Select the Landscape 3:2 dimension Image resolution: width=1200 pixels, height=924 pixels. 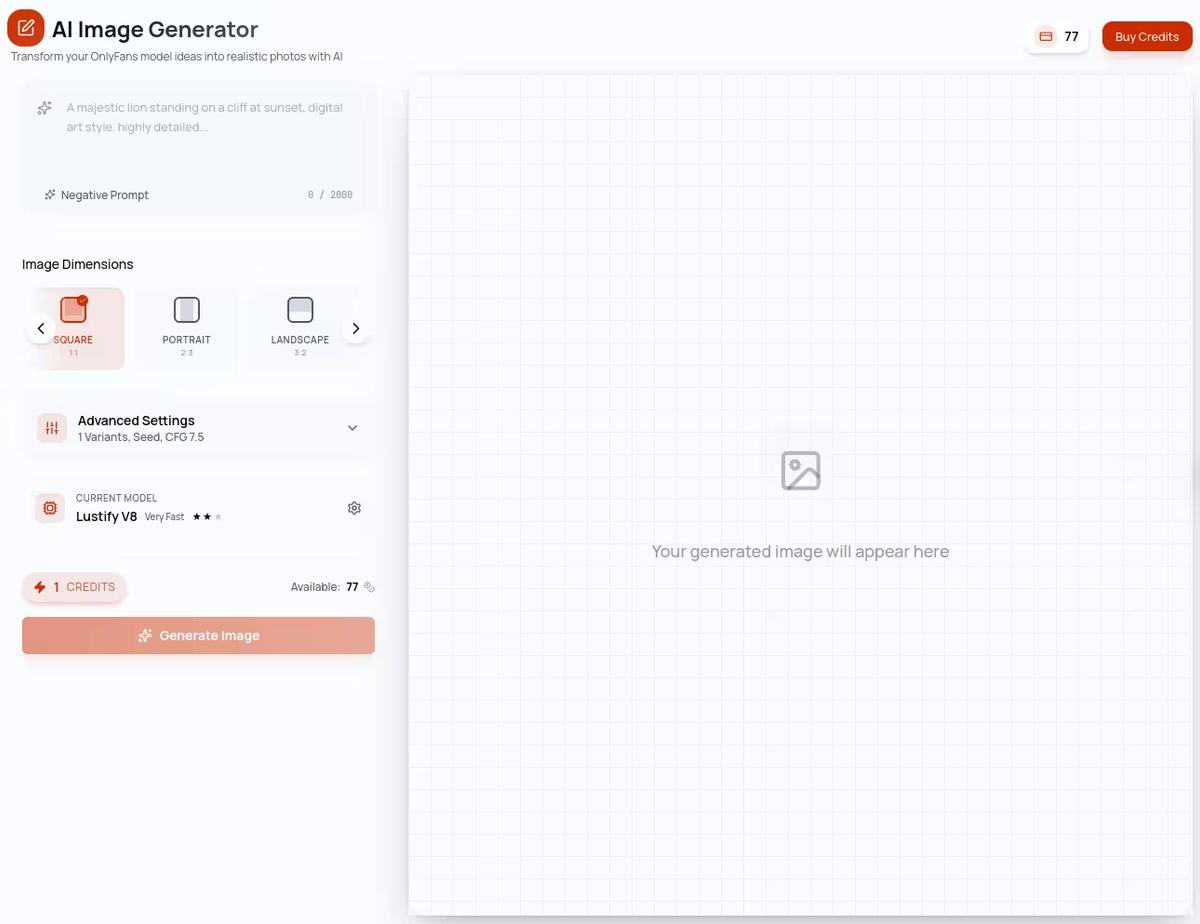pyautogui.click(x=300, y=328)
